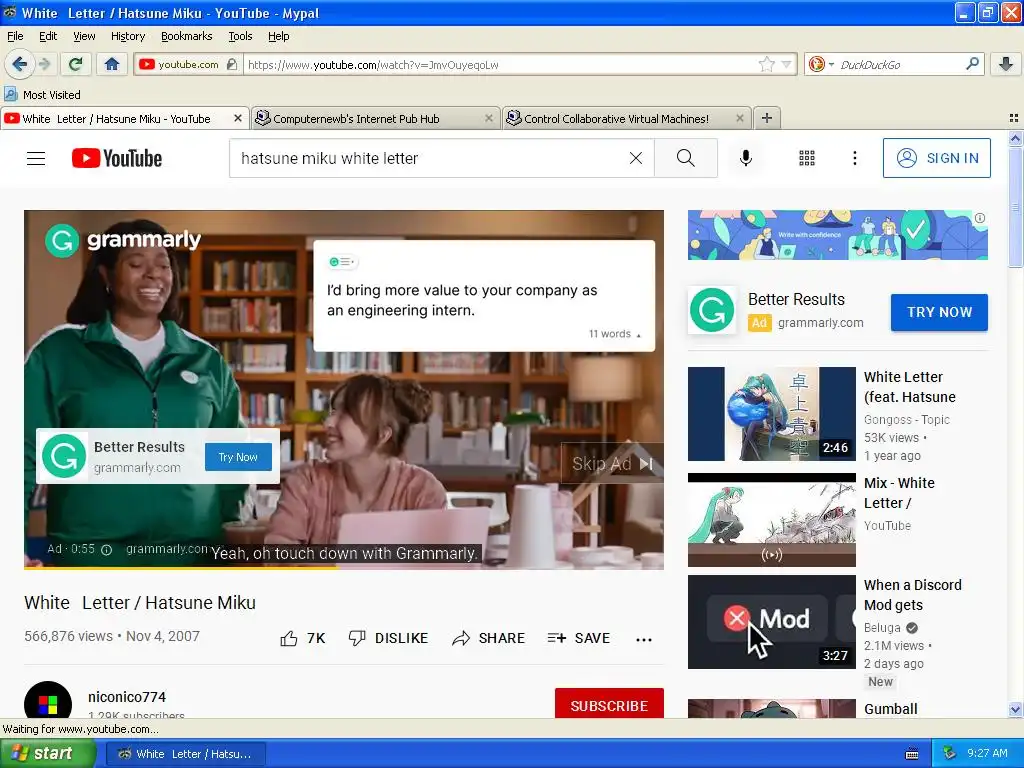Reload the page with the refresh icon
The height and width of the screenshot is (768, 1024).
(76, 64)
